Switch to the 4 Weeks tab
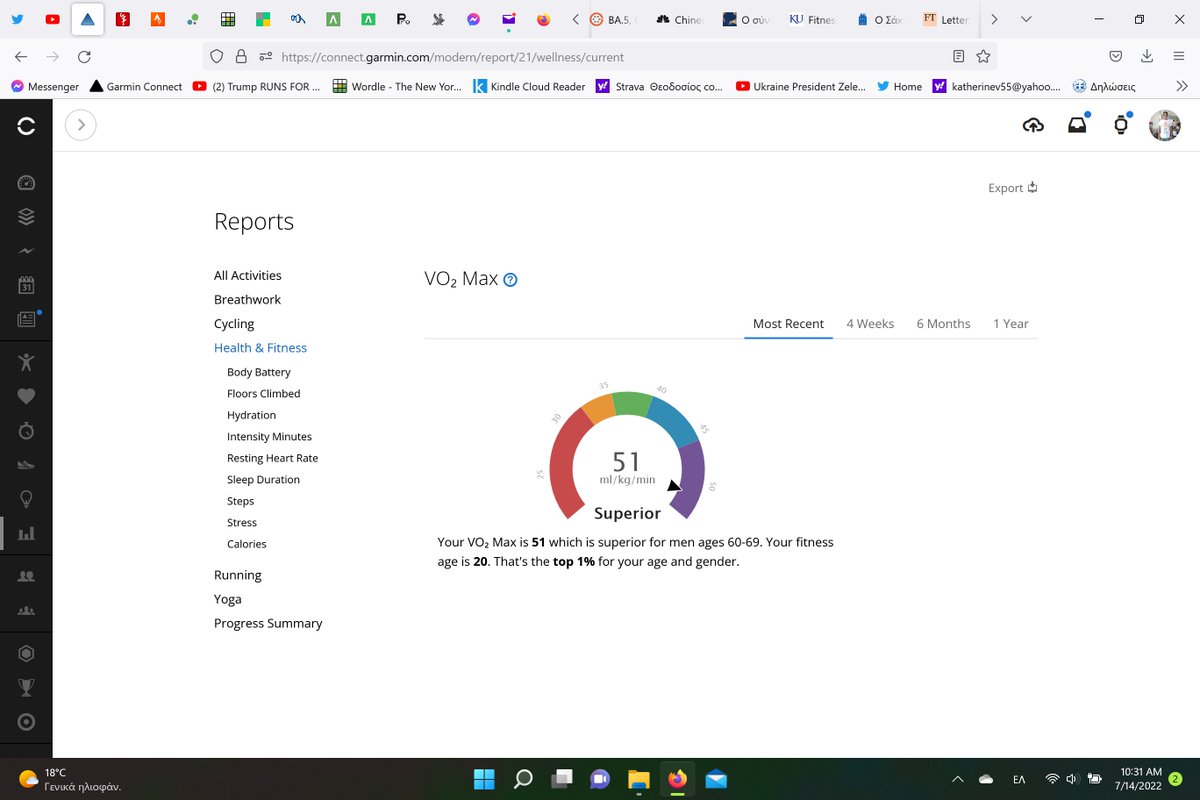 click(870, 324)
